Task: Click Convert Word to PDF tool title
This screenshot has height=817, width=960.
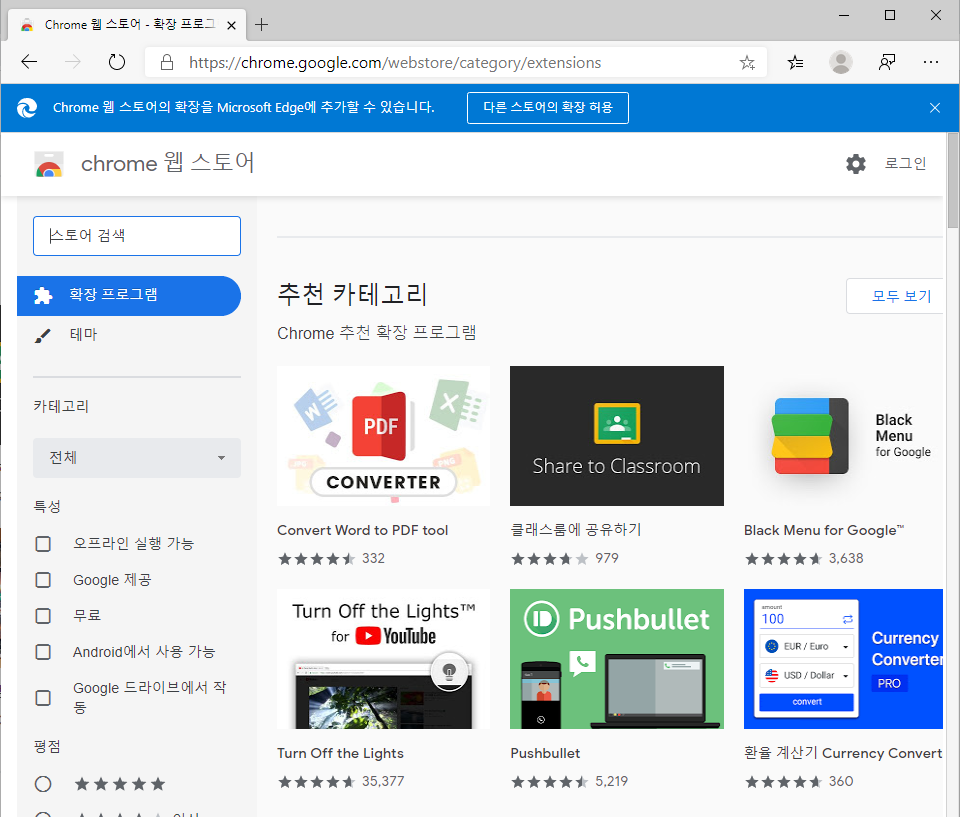Action: coord(362,530)
